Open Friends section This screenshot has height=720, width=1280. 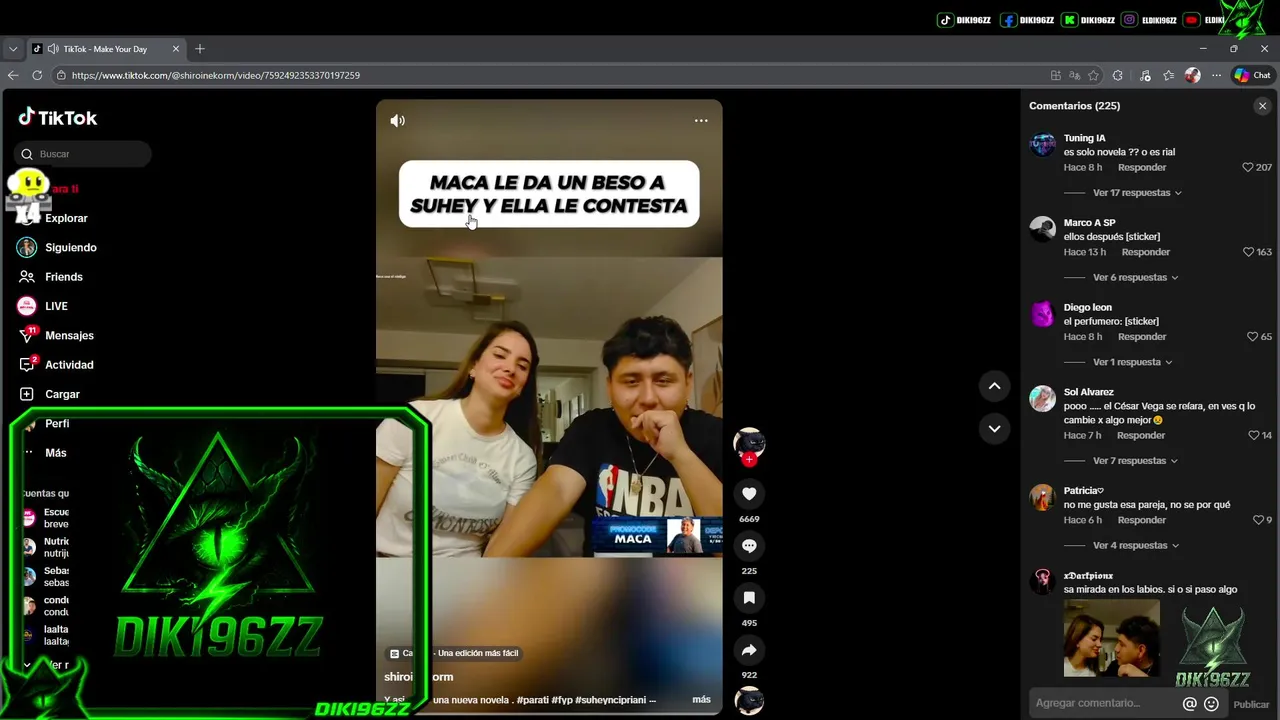click(x=50, y=277)
